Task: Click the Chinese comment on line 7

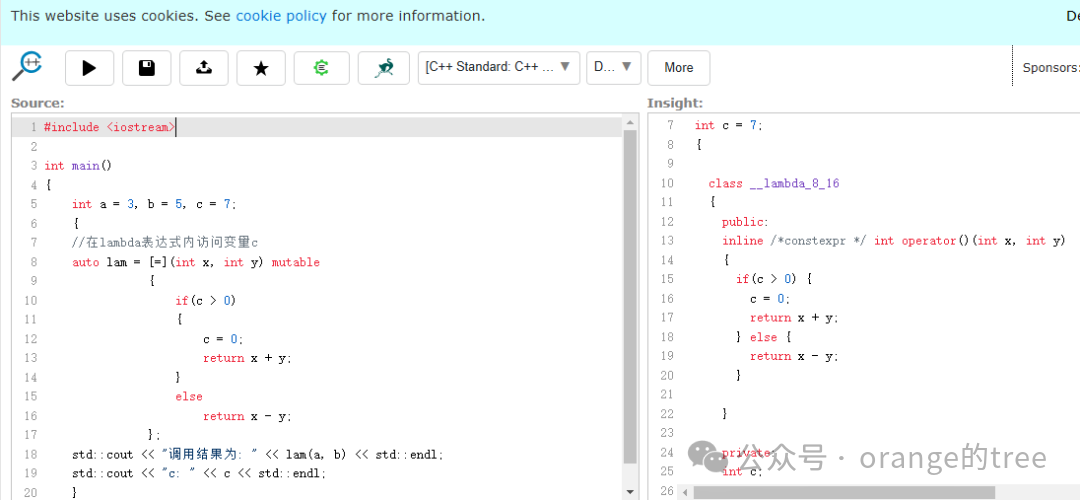Action: (165, 242)
